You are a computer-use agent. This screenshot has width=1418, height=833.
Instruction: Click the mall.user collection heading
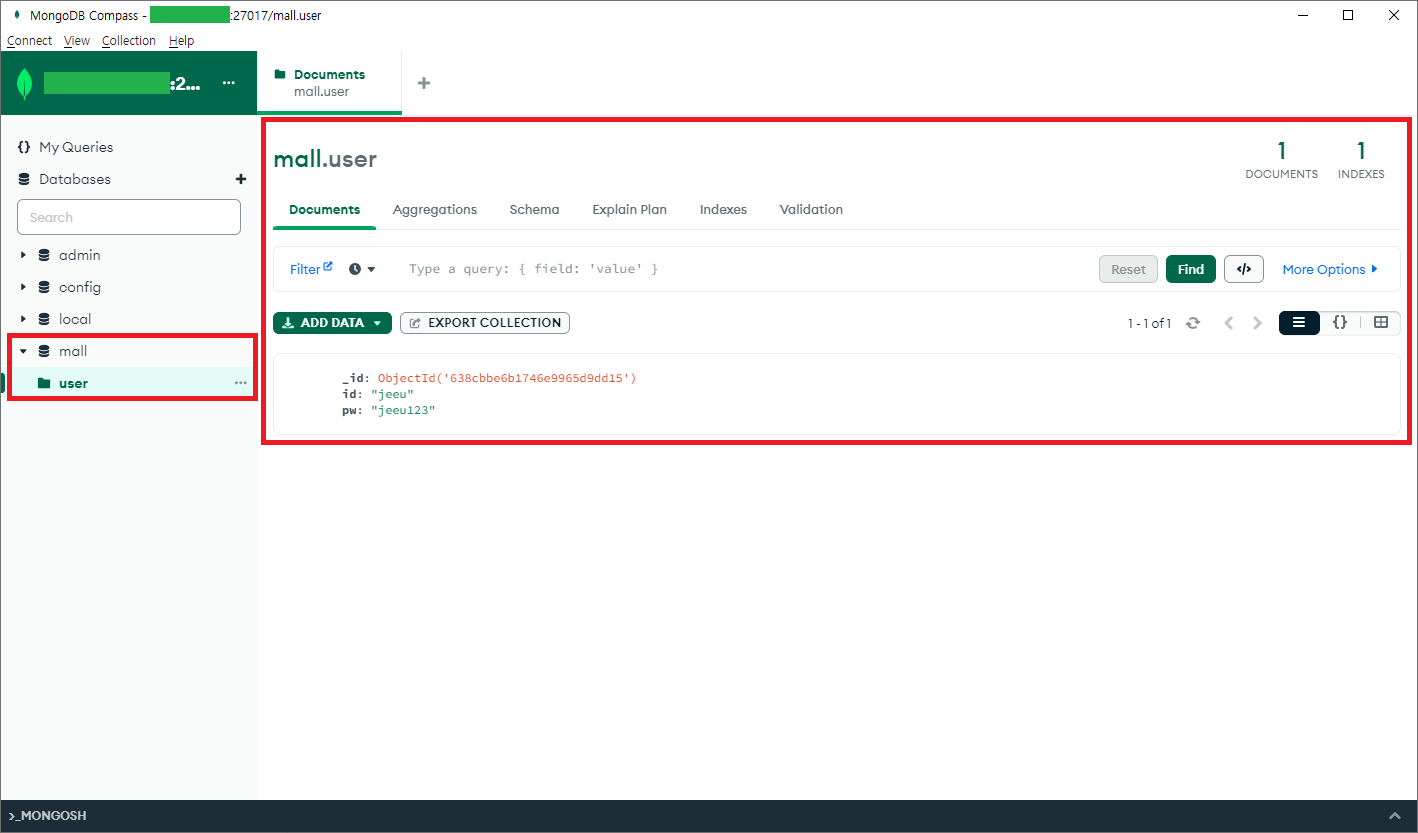coord(325,159)
